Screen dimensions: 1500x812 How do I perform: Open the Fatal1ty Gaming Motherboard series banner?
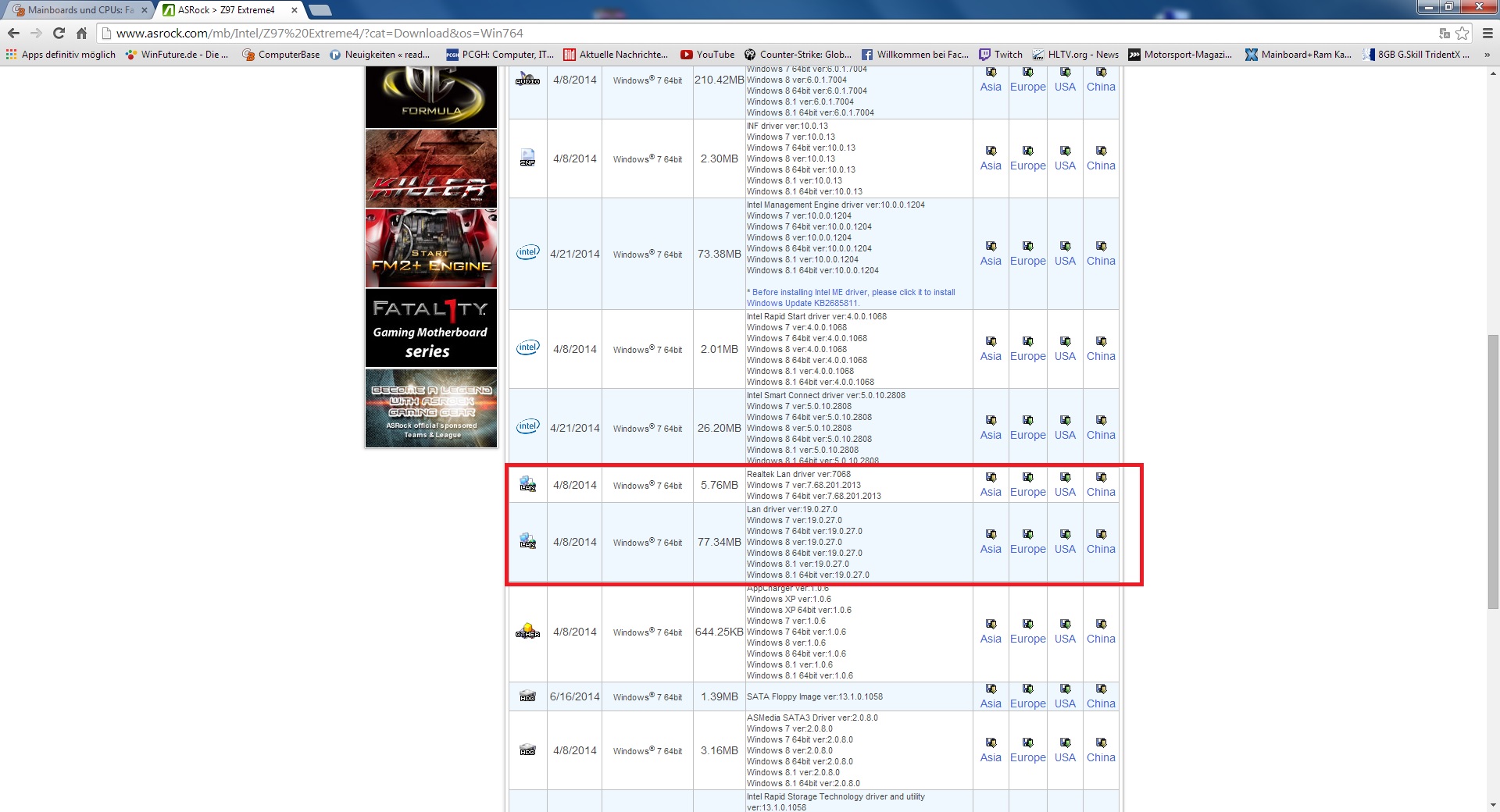(431, 328)
